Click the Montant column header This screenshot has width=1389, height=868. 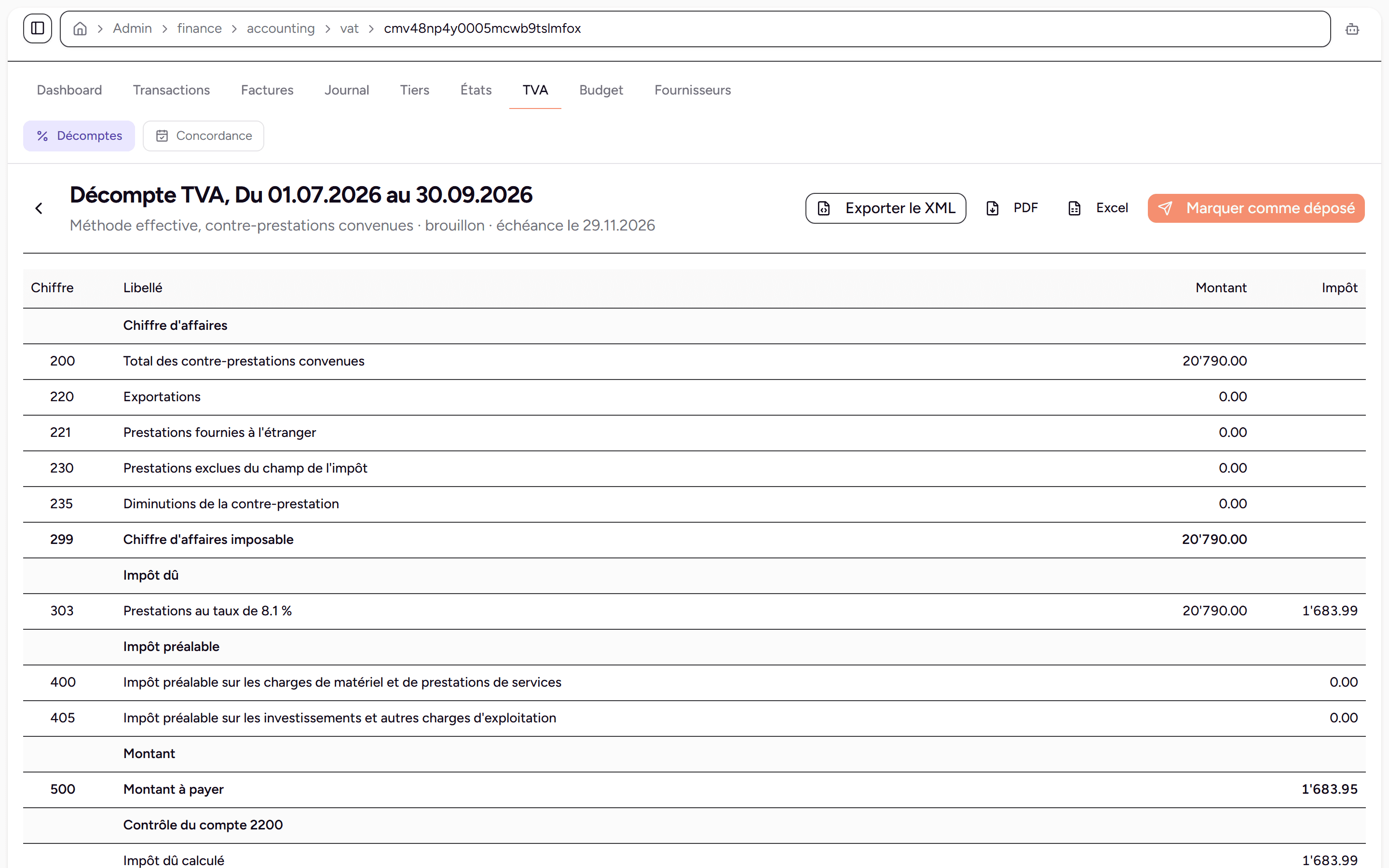pos(1221,288)
